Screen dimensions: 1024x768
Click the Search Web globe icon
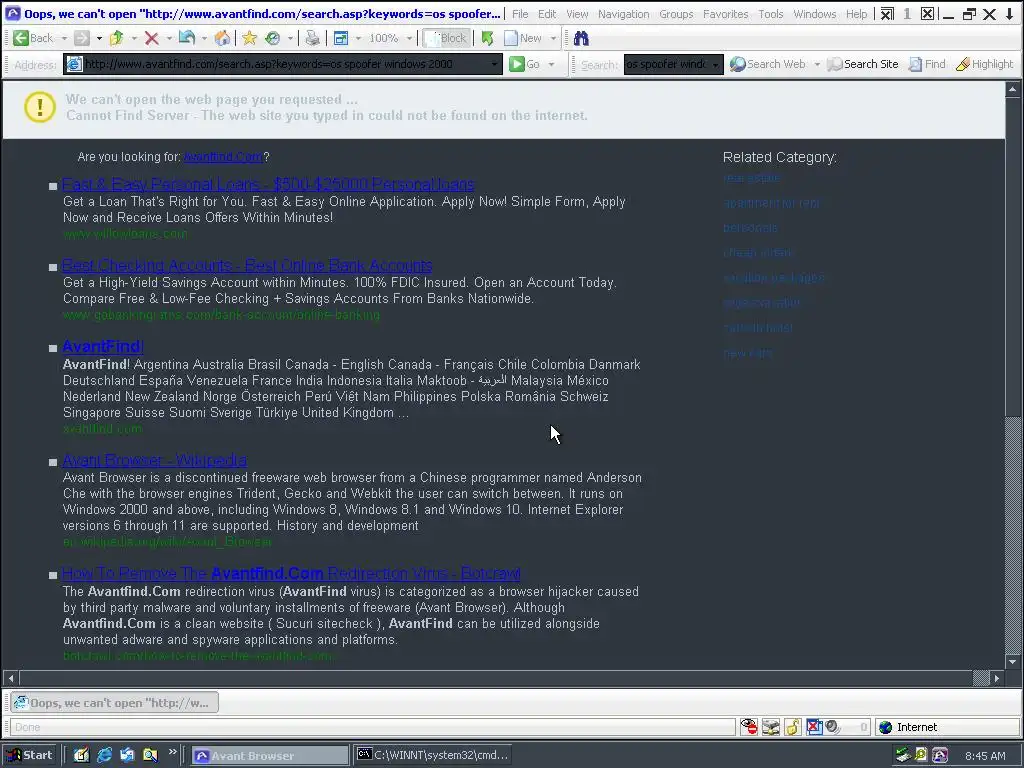point(737,64)
